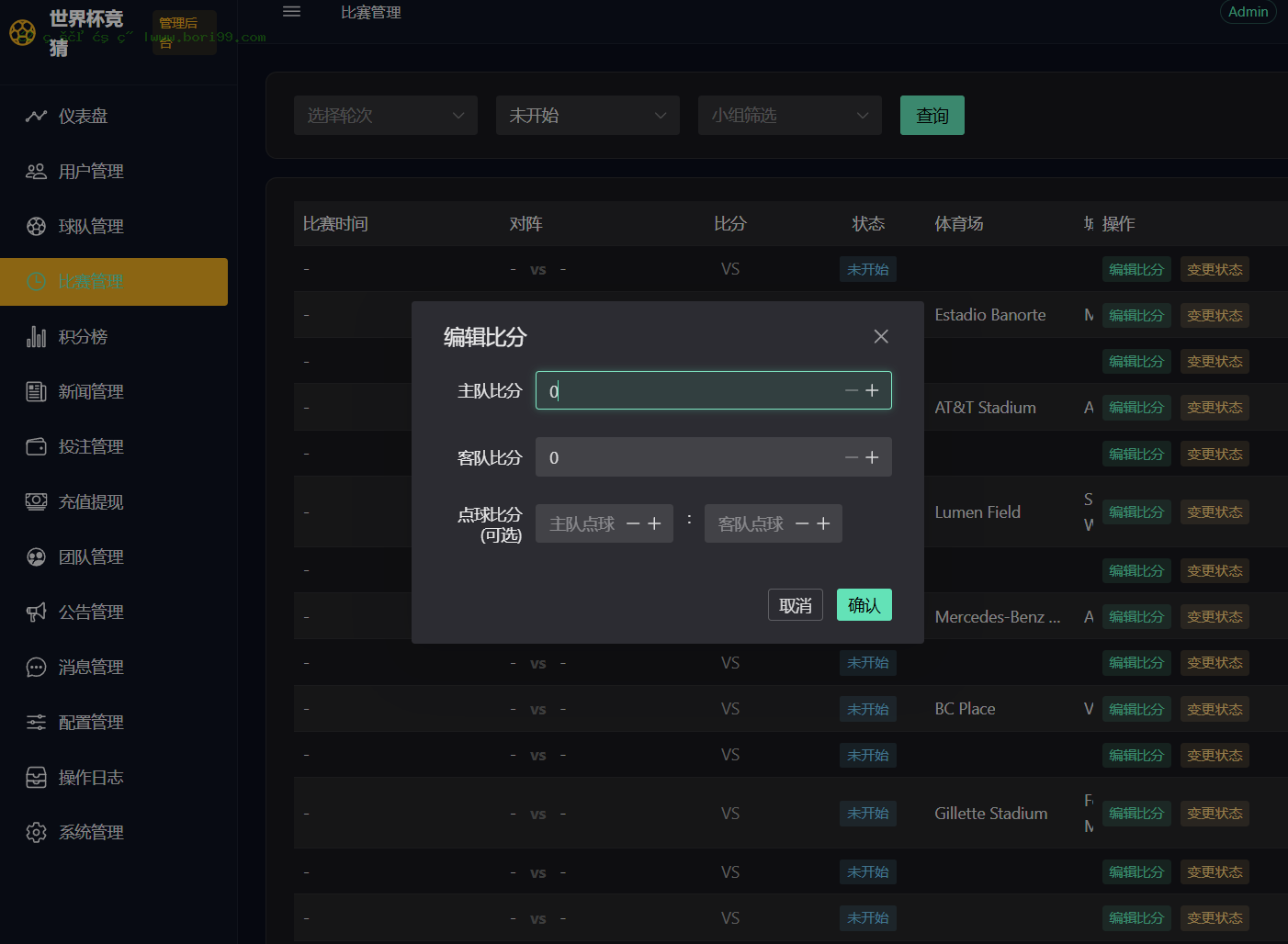The height and width of the screenshot is (944, 1288).
Task: Decrease 客队点球 with the minus button
Action: (802, 523)
